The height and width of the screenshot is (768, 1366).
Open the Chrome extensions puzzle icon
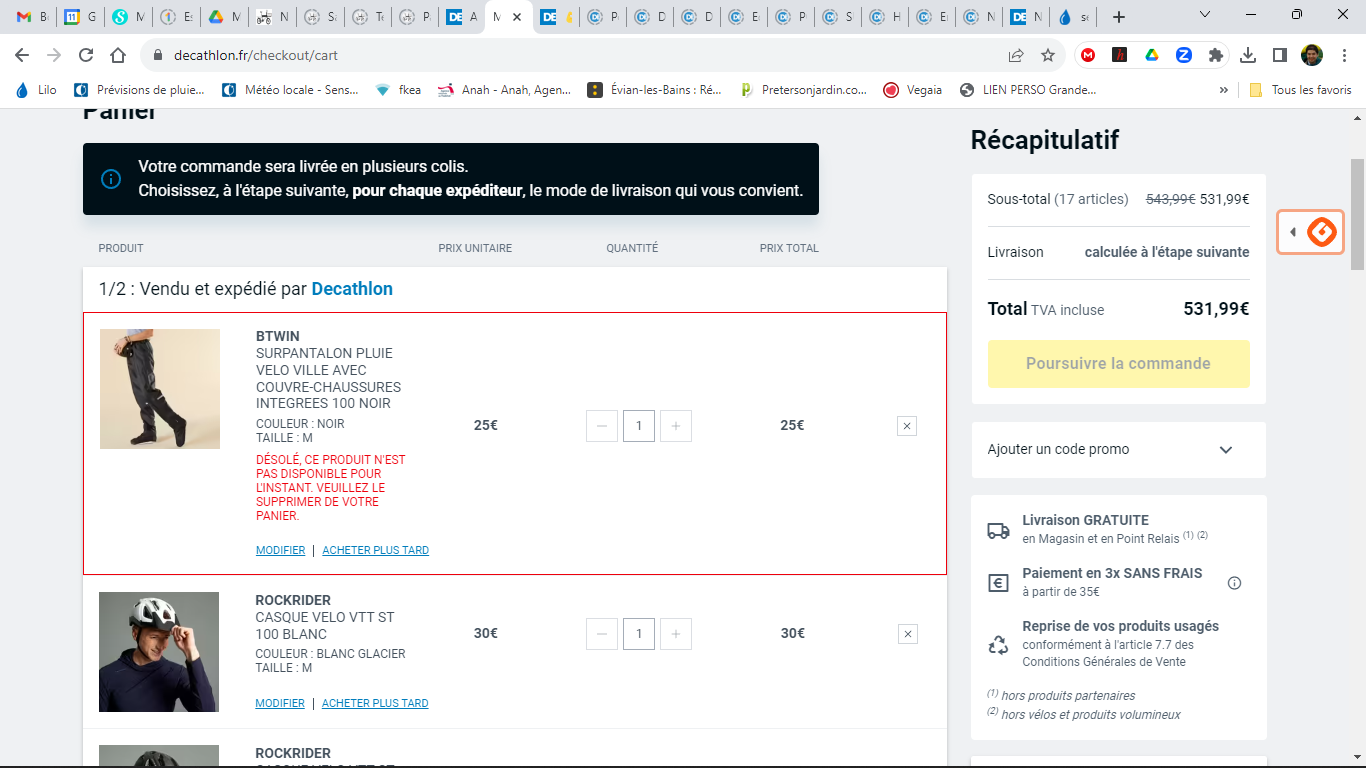click(x=1215, y=55)
